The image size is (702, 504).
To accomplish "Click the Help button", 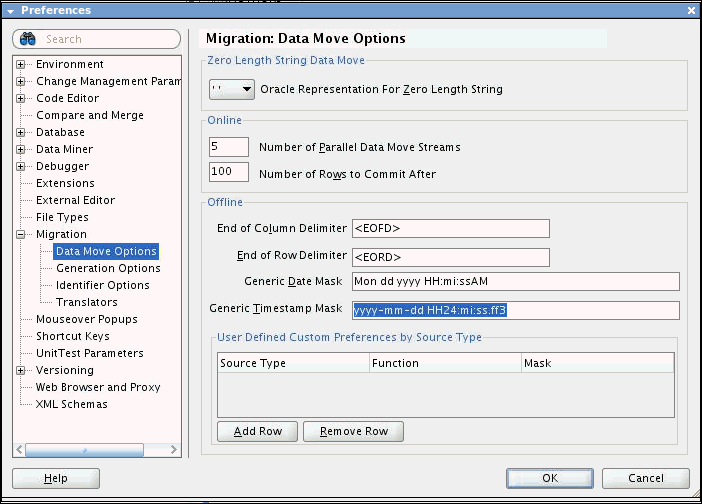I will click(x=56, y=478).
